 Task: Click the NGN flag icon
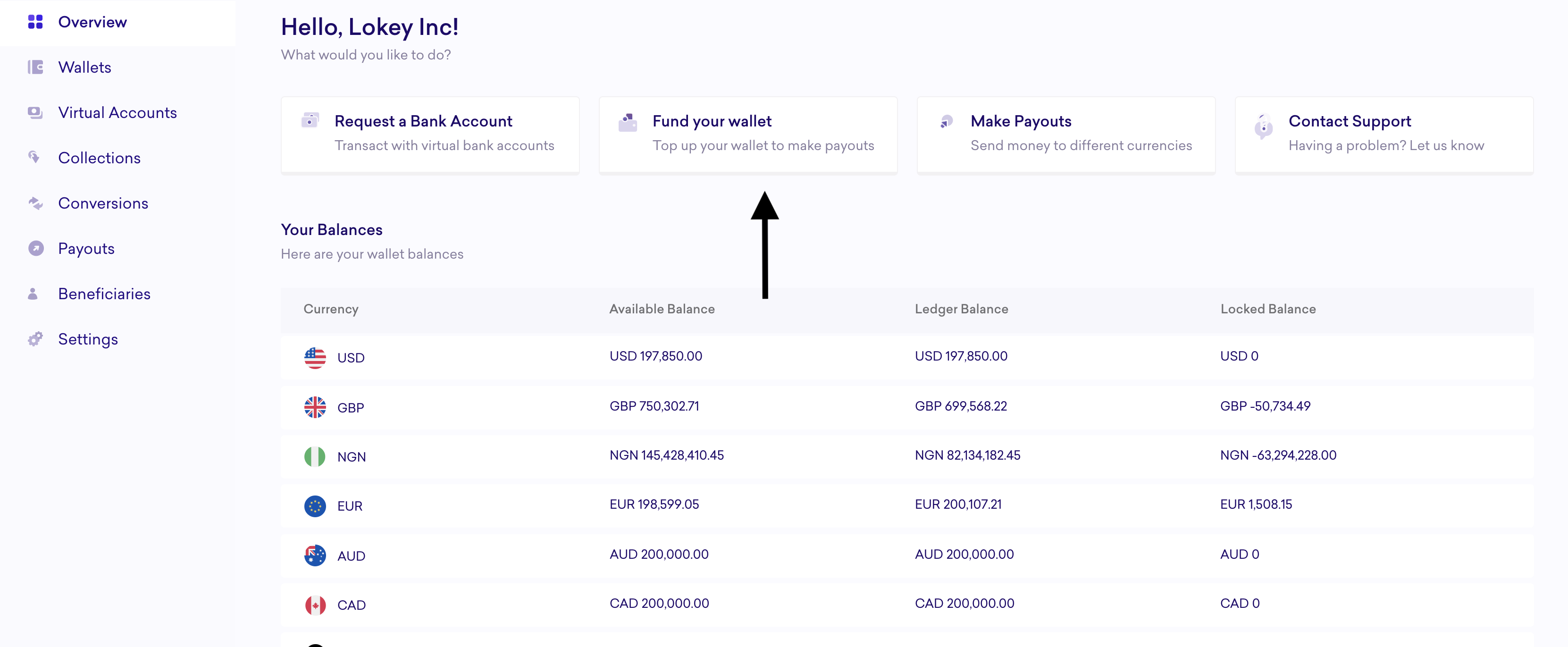[315, 456]
